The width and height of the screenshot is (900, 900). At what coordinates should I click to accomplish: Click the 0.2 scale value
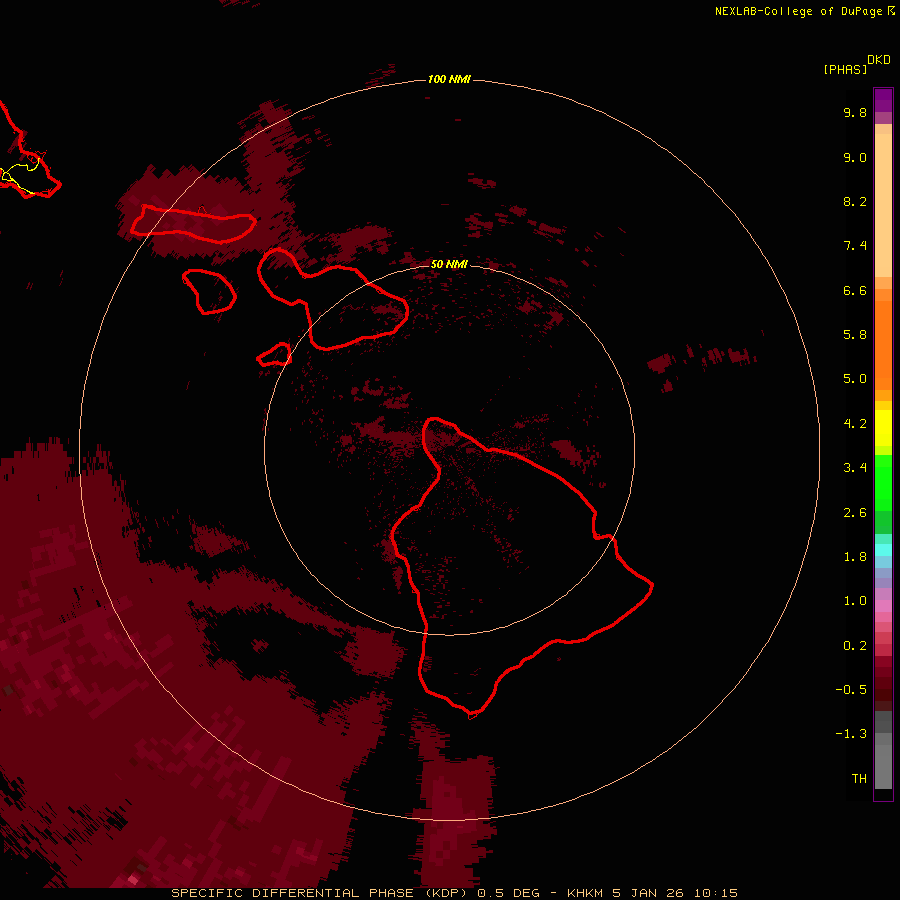pyautogui.click(x=855, y=646)
